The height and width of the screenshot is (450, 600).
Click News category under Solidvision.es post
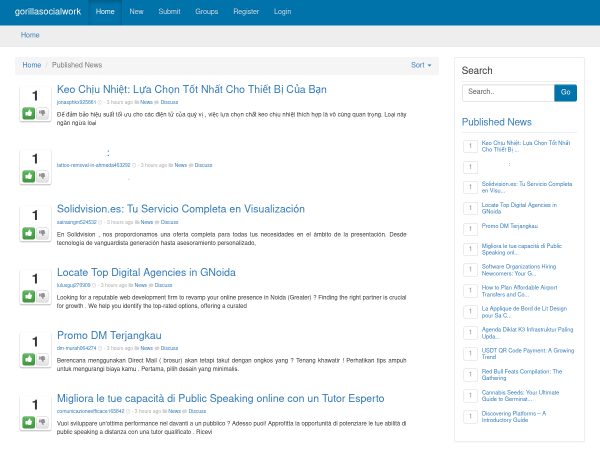(147, 222)
